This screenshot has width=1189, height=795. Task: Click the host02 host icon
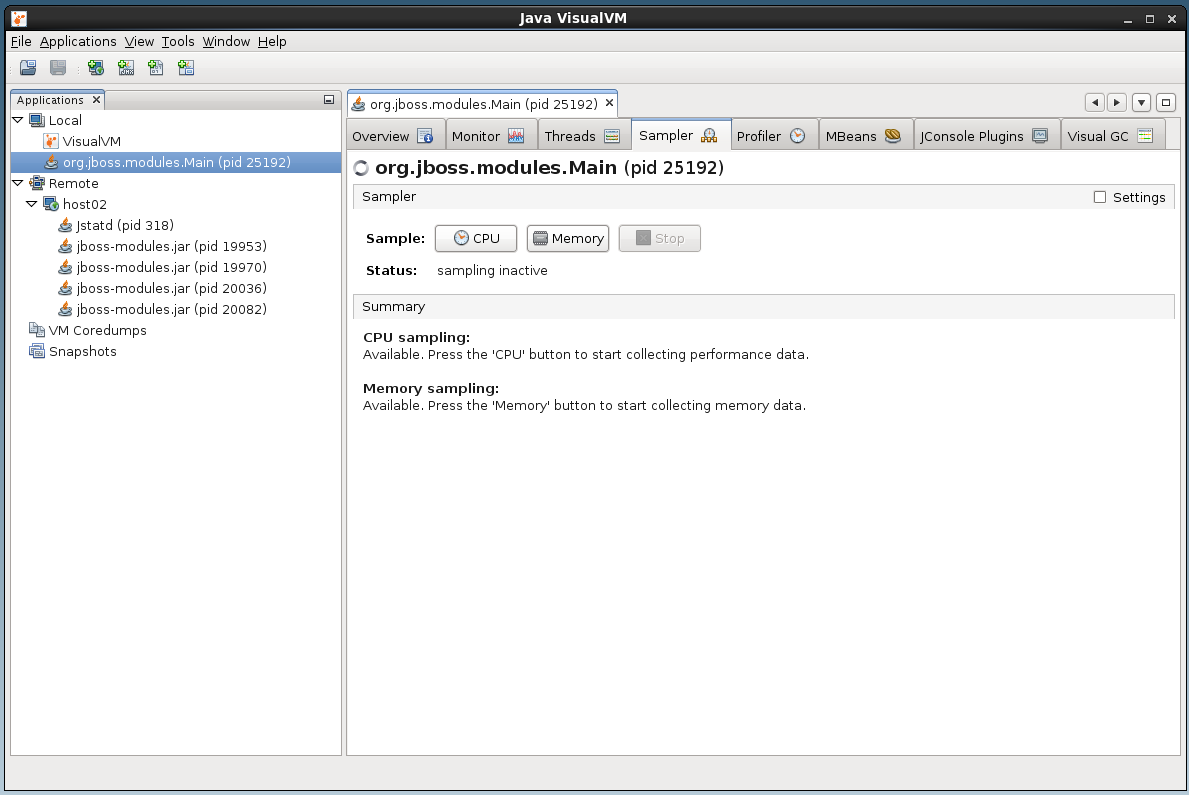(x=51, y=204)
